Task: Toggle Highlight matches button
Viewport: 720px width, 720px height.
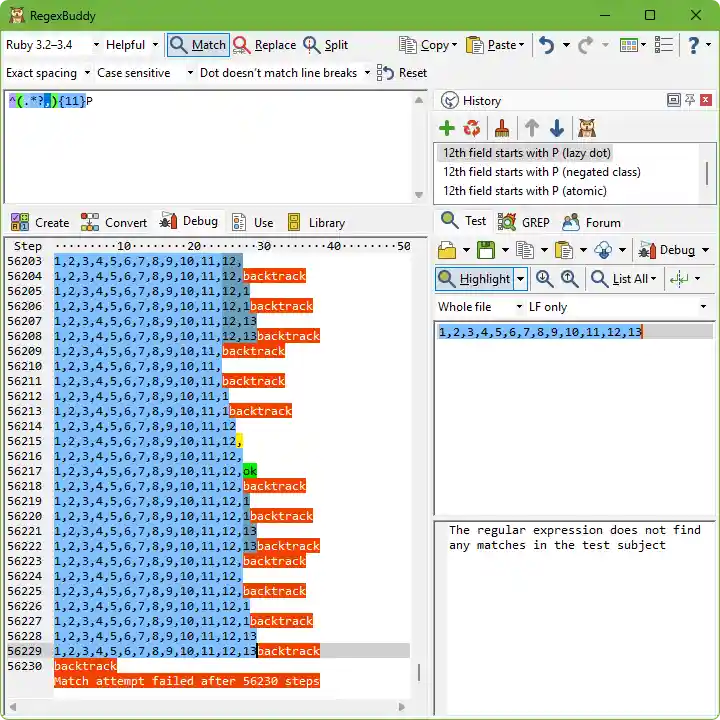Action: [x=474, y=279]
